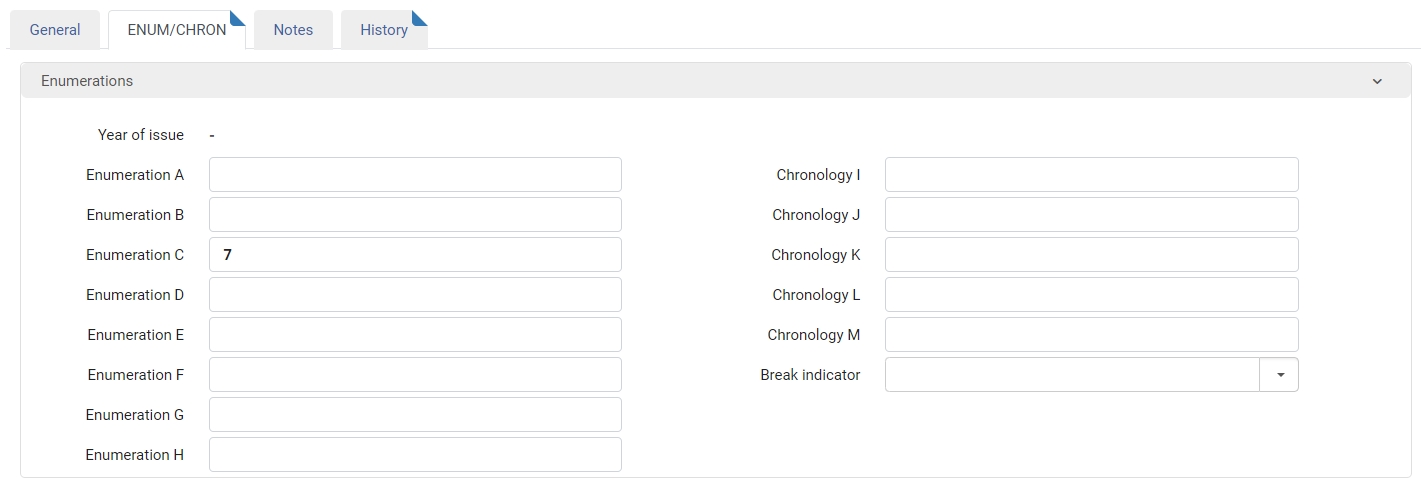Select the ENUM/CHRON tab

click(177, 30)
